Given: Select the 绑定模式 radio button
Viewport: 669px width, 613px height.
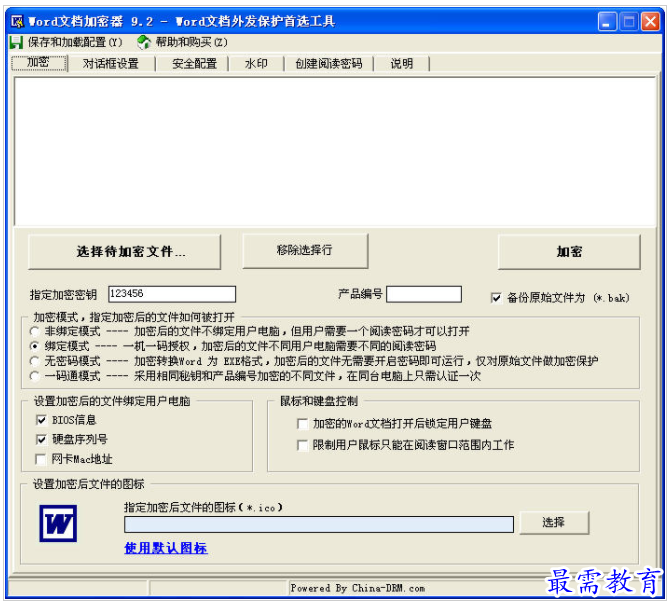Looking at the screenshot, I should point(35,346).
